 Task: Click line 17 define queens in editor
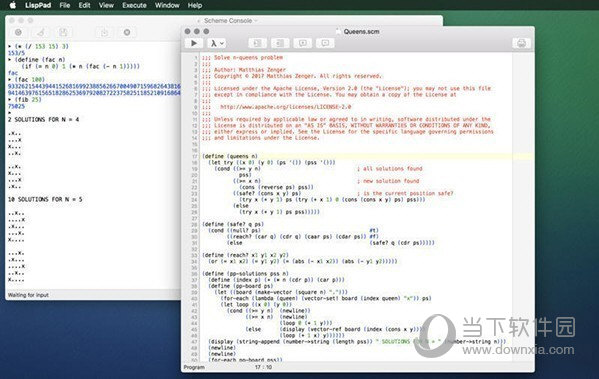point(230,156)
